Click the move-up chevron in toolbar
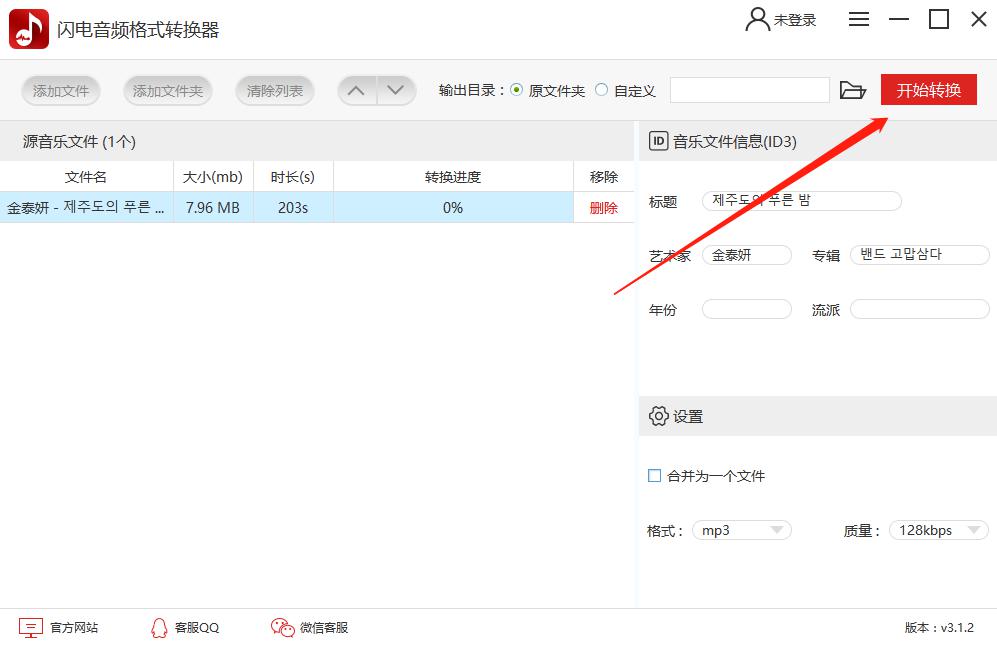Screen dimensions: 997x646 click(356, 90)
